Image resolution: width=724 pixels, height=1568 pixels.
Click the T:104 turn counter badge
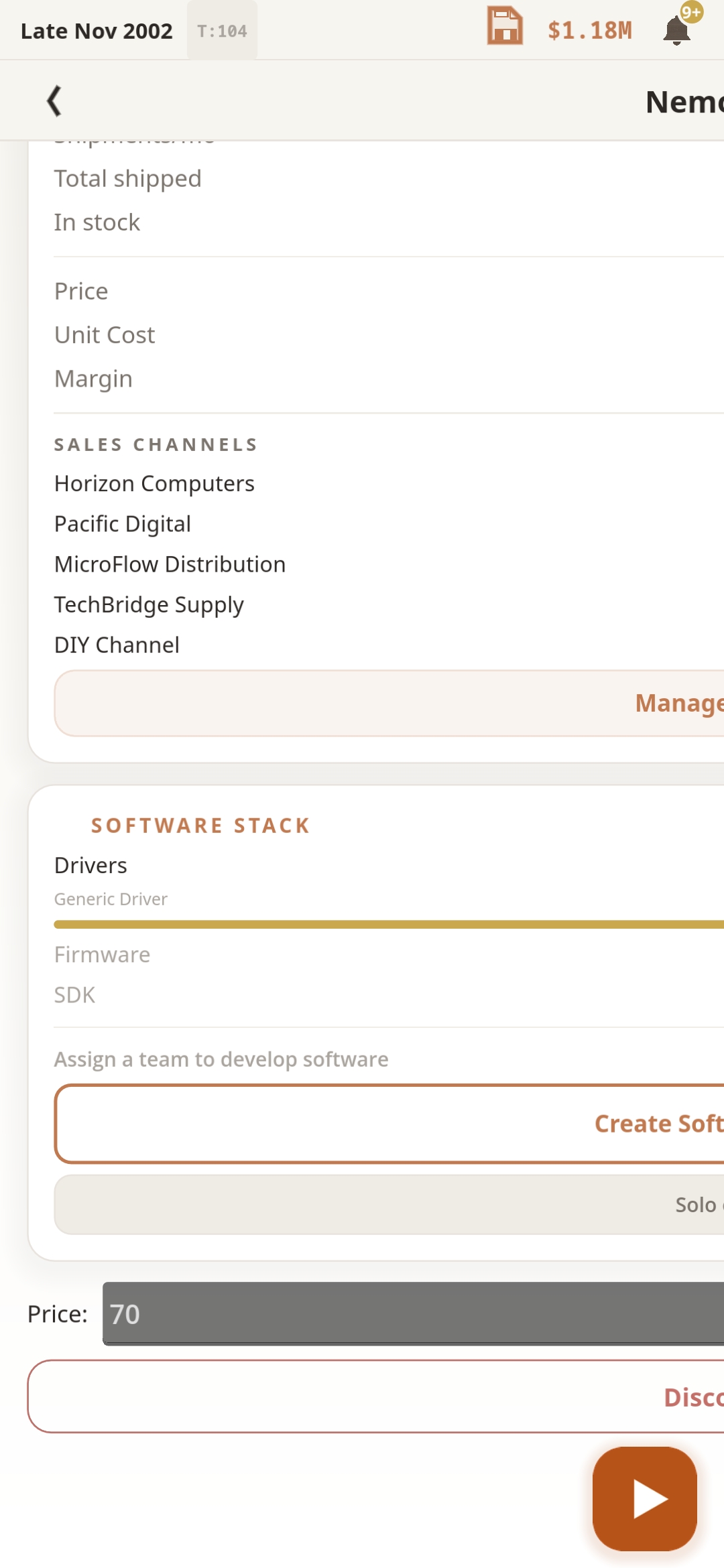pos(222,31)
